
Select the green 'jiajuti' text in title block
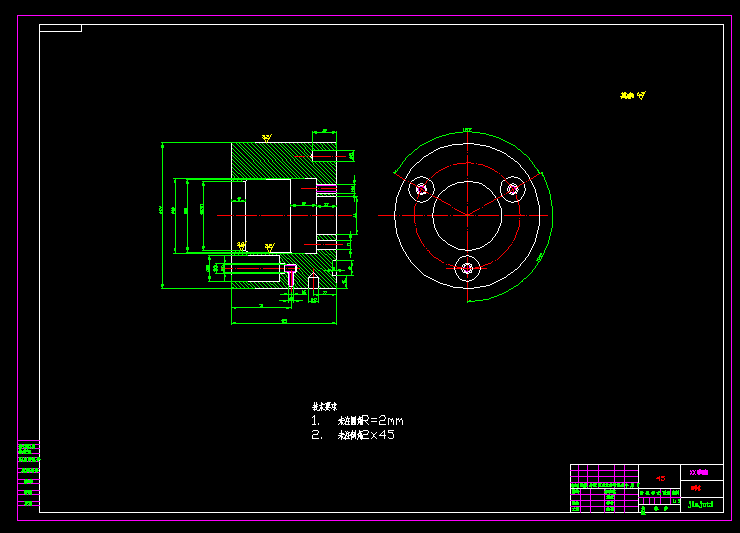(x=700, y=504)
